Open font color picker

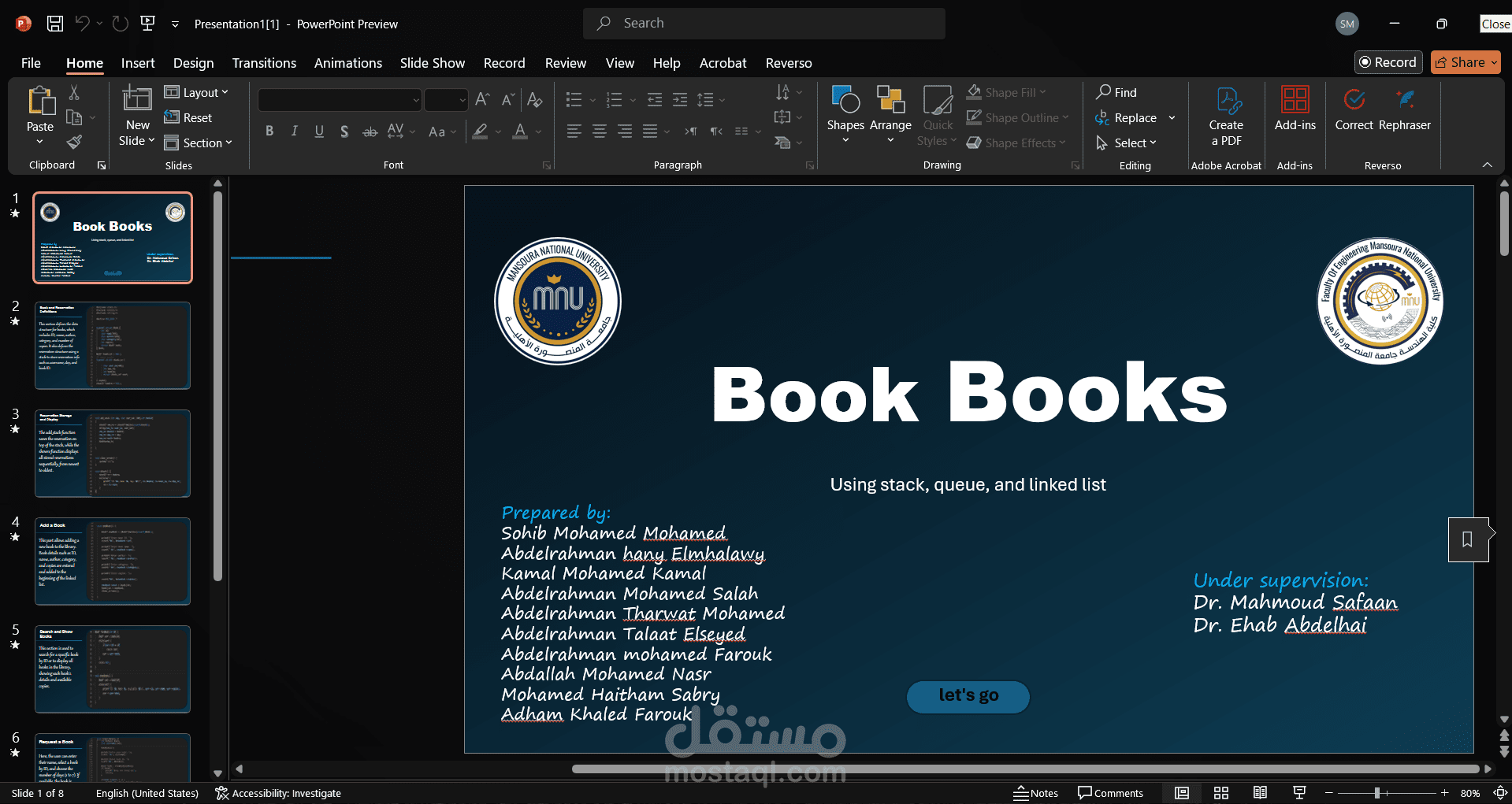pyautogui.click(x=520, y=132)
